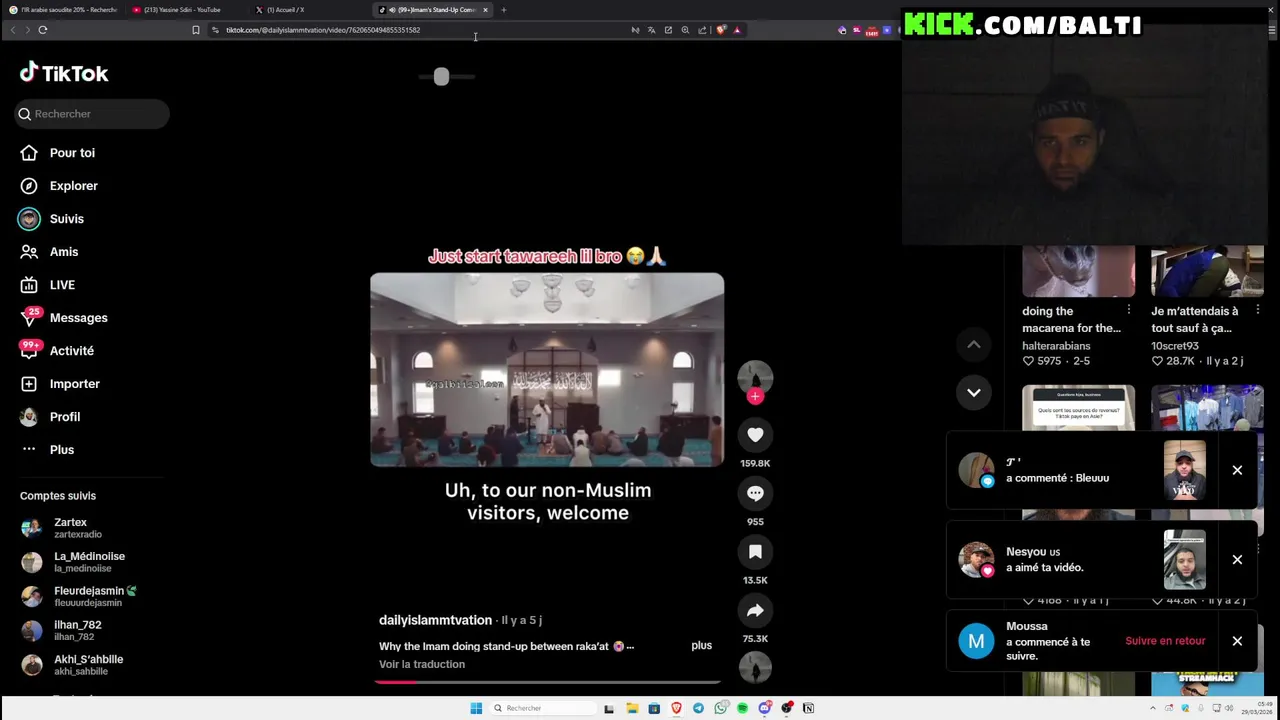Switch to Yassine Sdiri YouTube tab
This screenshot has height=720, width=1280.
(x=184, y=10)
